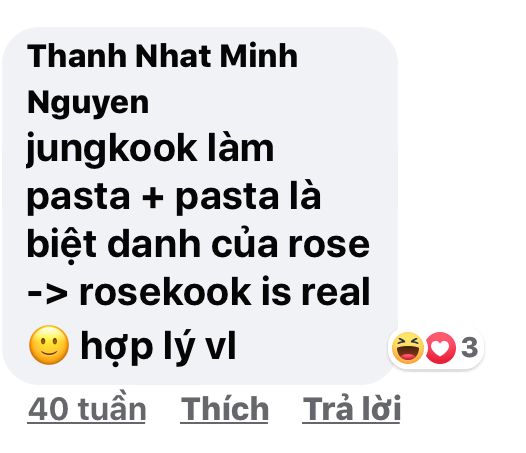
Task: Click the plus sign between pasta words
Action: click(x=153, y=198)
